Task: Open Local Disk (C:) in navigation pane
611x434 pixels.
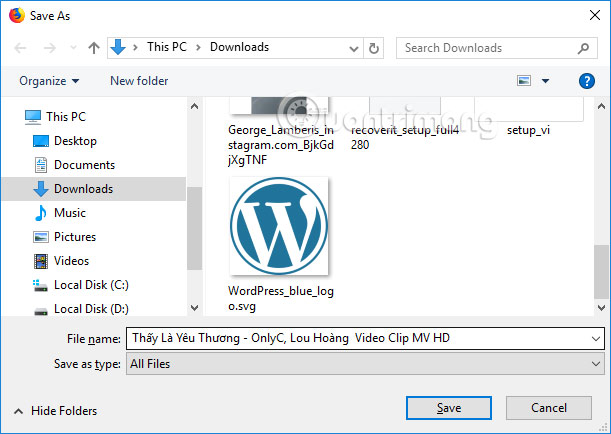Action: (91, 285)
